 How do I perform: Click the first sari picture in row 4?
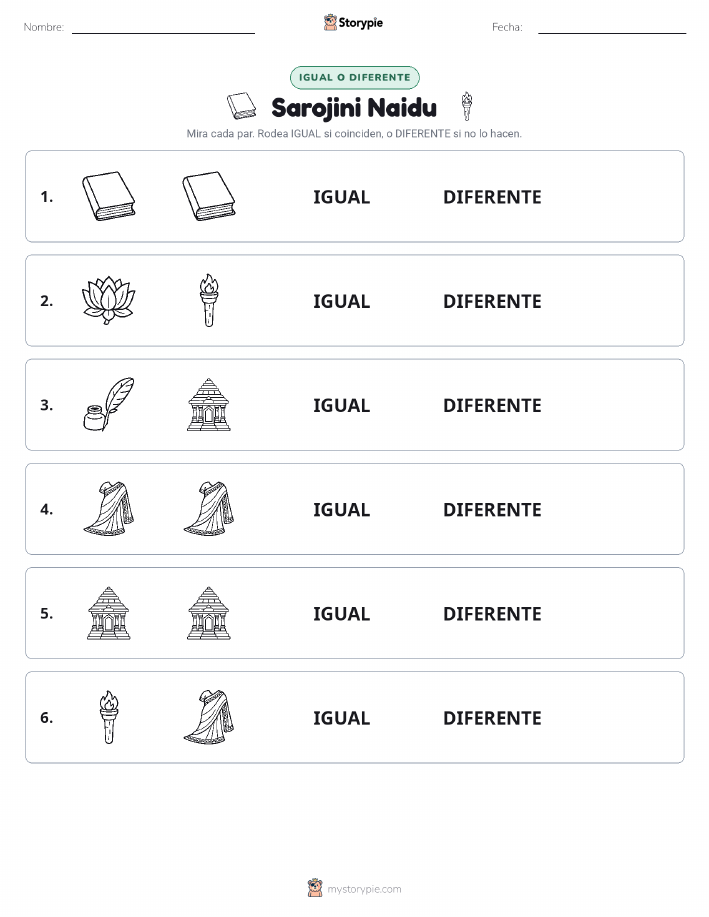(x=108, y=509)
